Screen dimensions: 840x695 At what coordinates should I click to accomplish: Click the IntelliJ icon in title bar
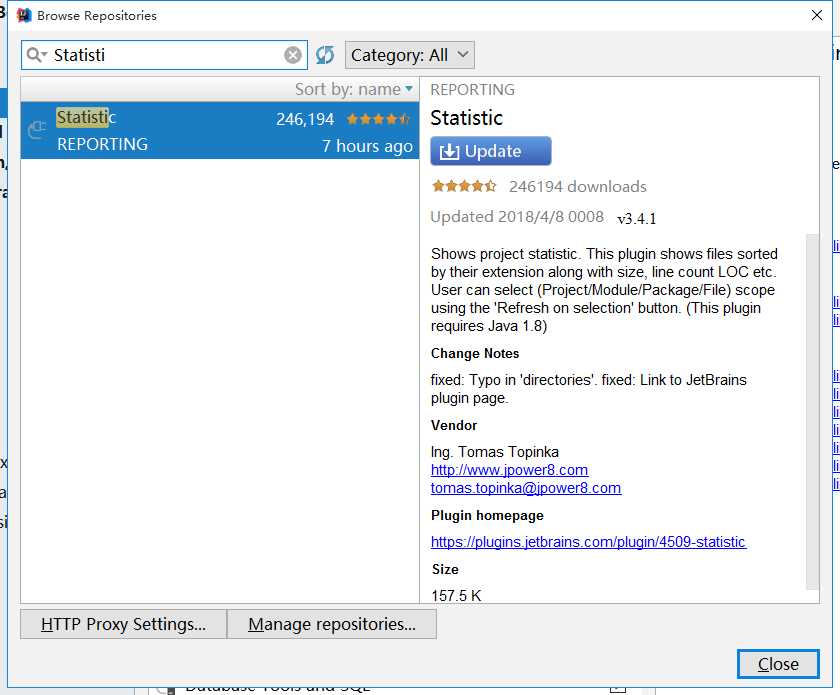point(24,15)
